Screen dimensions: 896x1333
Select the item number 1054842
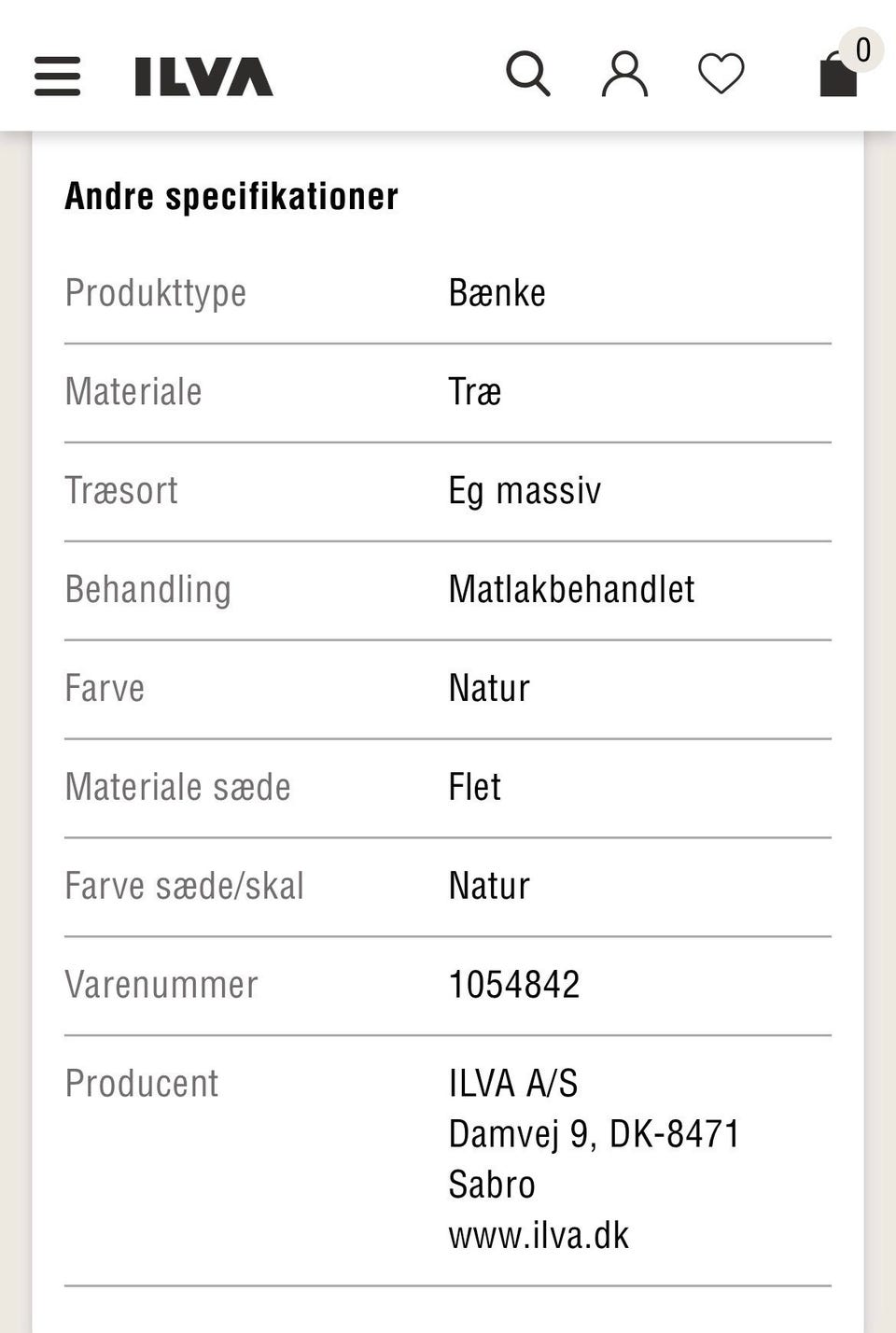point(514,985)
